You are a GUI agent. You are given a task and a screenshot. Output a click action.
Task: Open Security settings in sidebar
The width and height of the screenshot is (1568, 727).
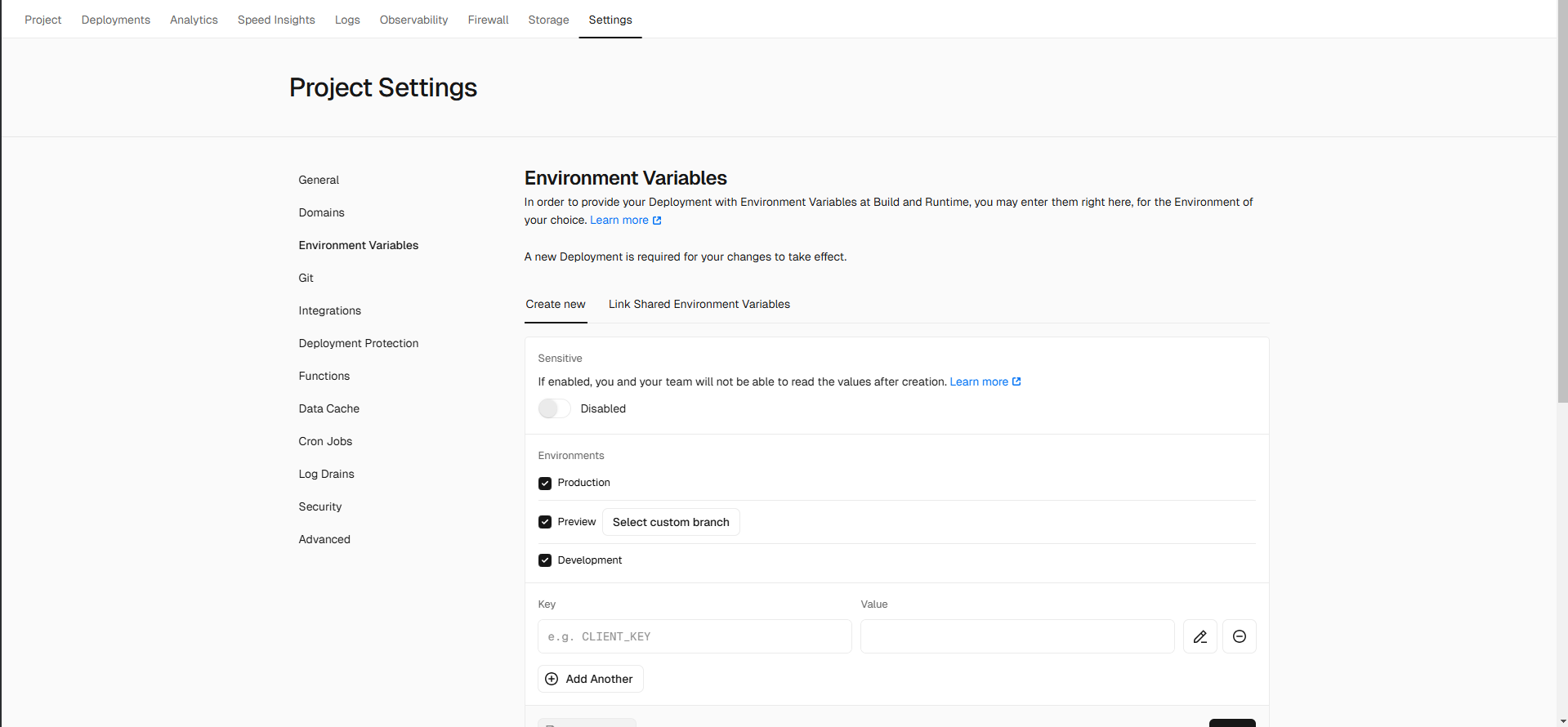click(320, 506)
